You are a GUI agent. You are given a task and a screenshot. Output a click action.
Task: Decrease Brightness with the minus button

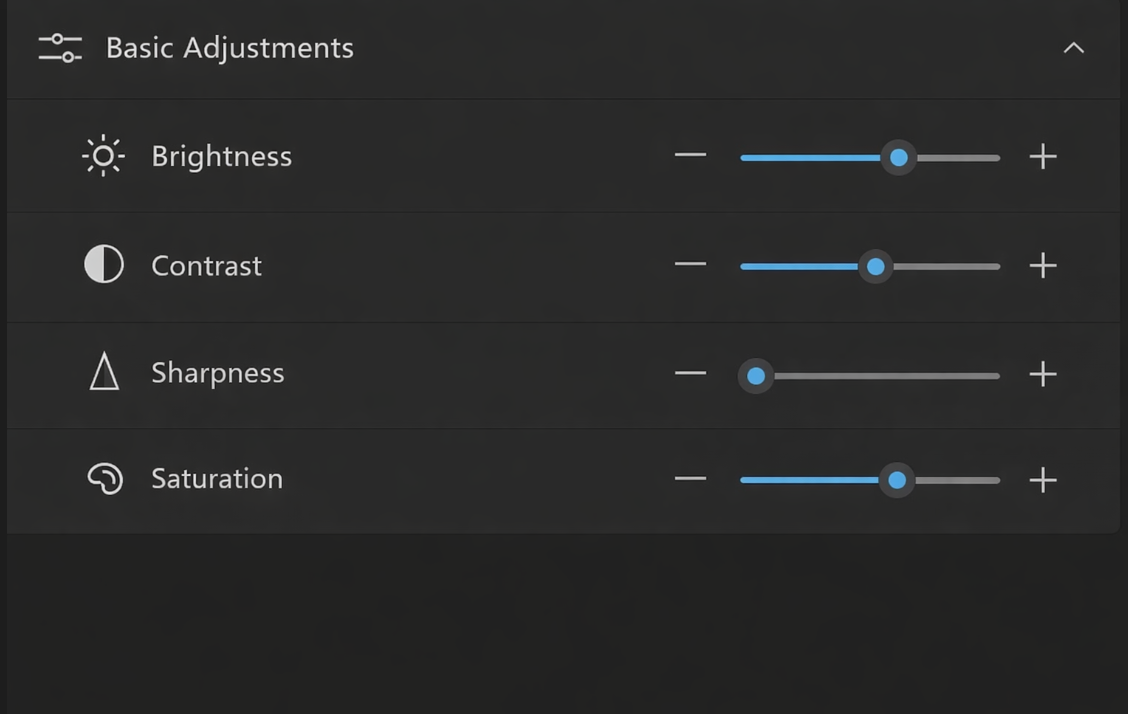(x=690, y=156)
